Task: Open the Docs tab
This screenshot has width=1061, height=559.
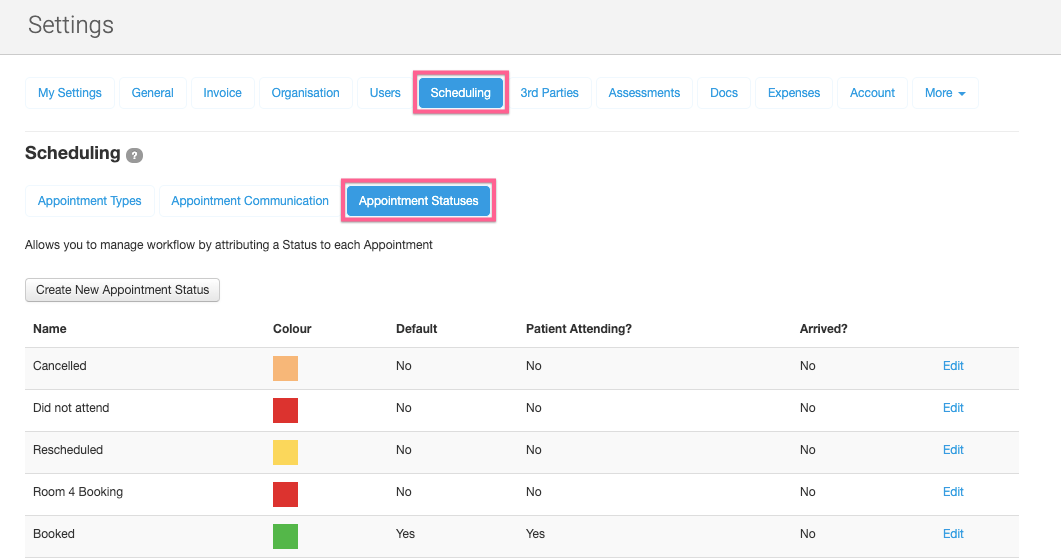Action: point(724,93)
